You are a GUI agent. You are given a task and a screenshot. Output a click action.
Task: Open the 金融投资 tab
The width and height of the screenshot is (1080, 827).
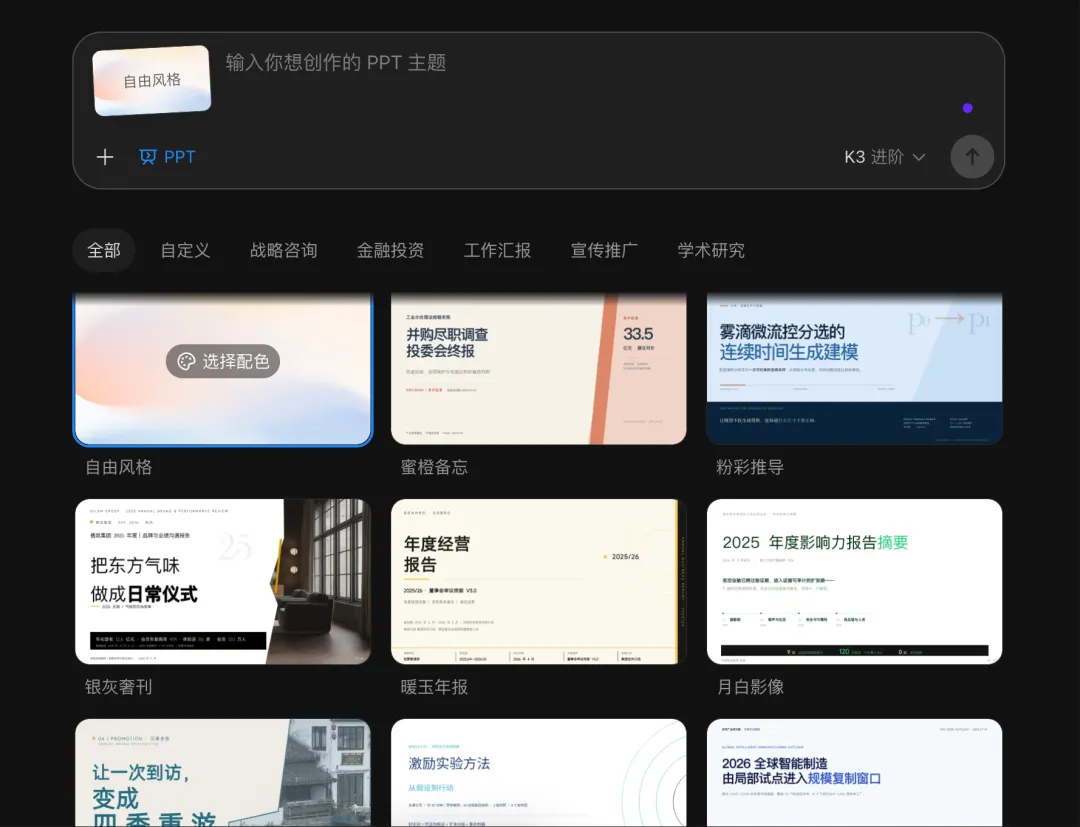(391, 250)
